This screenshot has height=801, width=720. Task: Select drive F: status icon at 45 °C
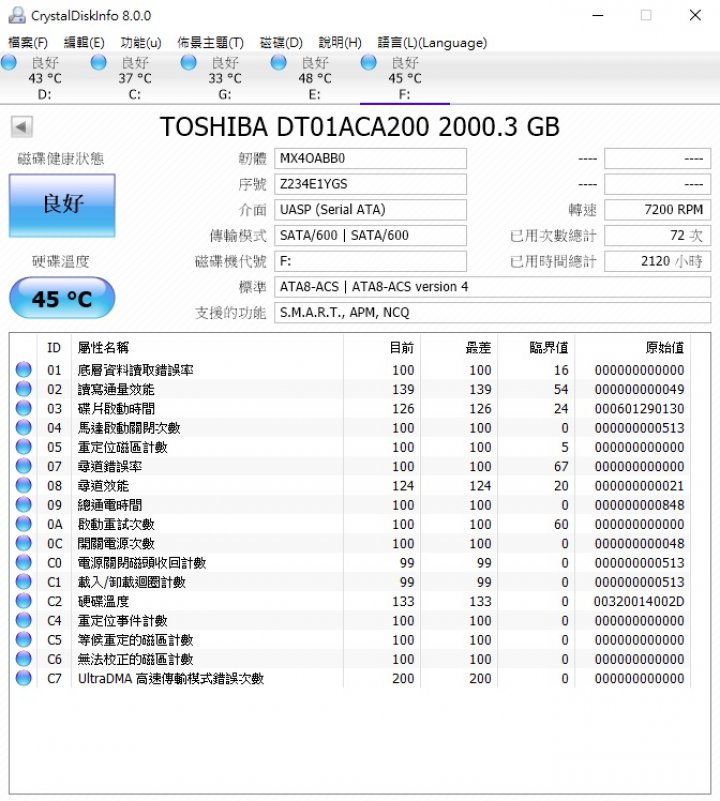368,62
